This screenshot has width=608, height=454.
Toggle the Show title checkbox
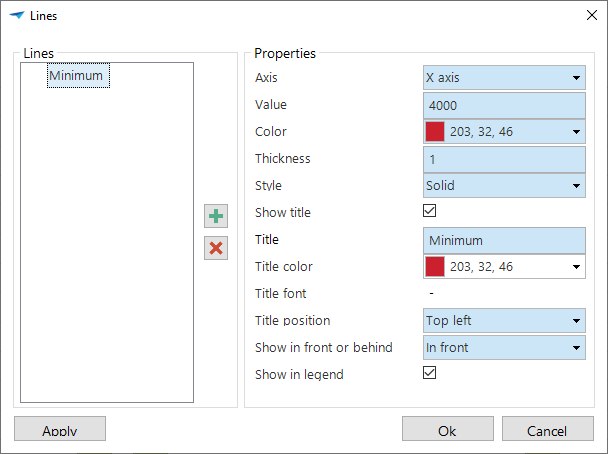430,211
